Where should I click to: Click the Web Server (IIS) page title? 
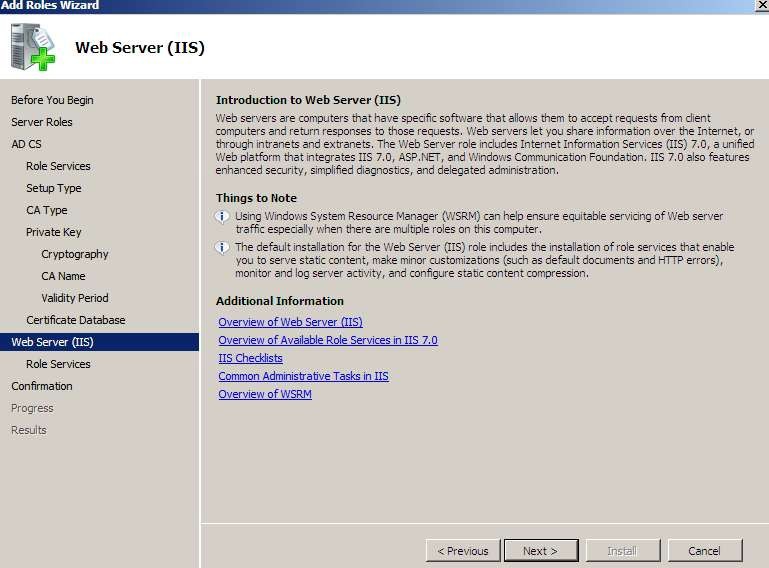tap(140, 48)
